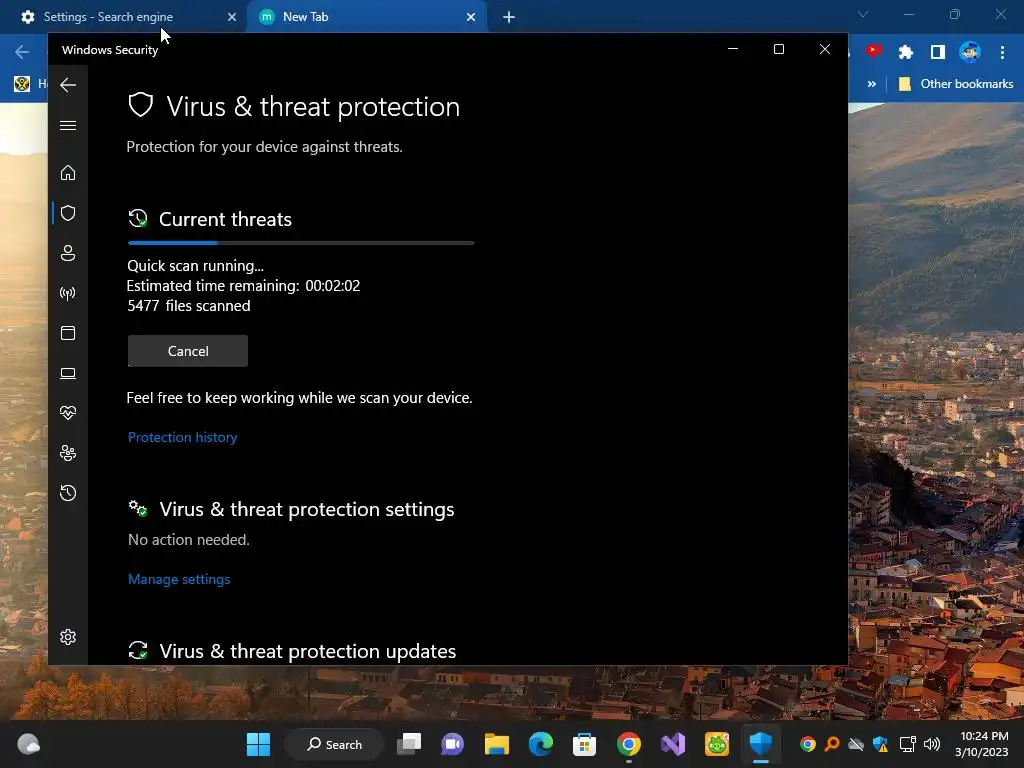Click the quick scan progress bar
The height and width of the screenshot is (768, 1024).
(301, 243)
